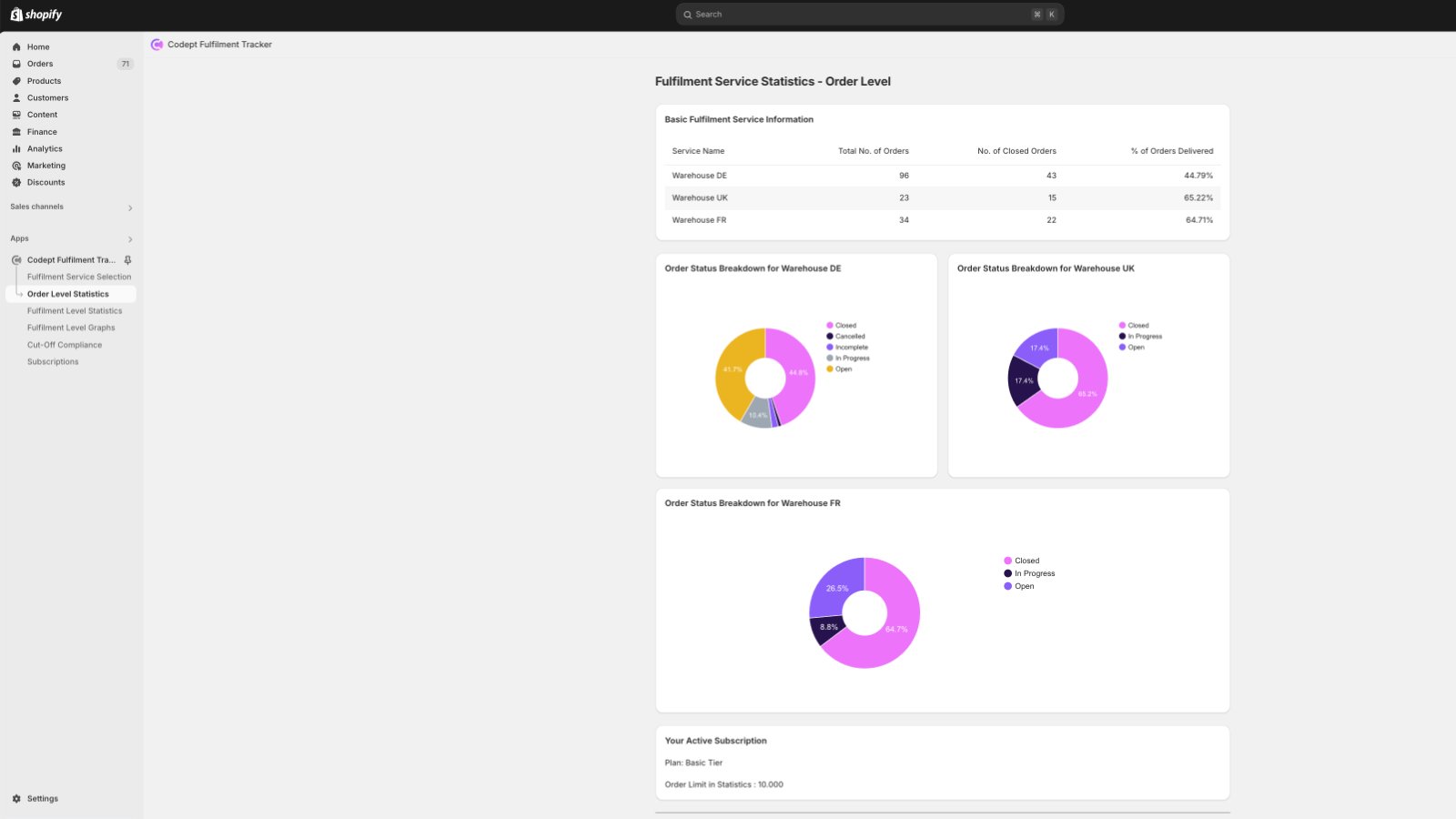The height and width of the screenshot is (819, 1456).
Task: Click the Analytics bar chart icon
Action: tap(16, 149)
